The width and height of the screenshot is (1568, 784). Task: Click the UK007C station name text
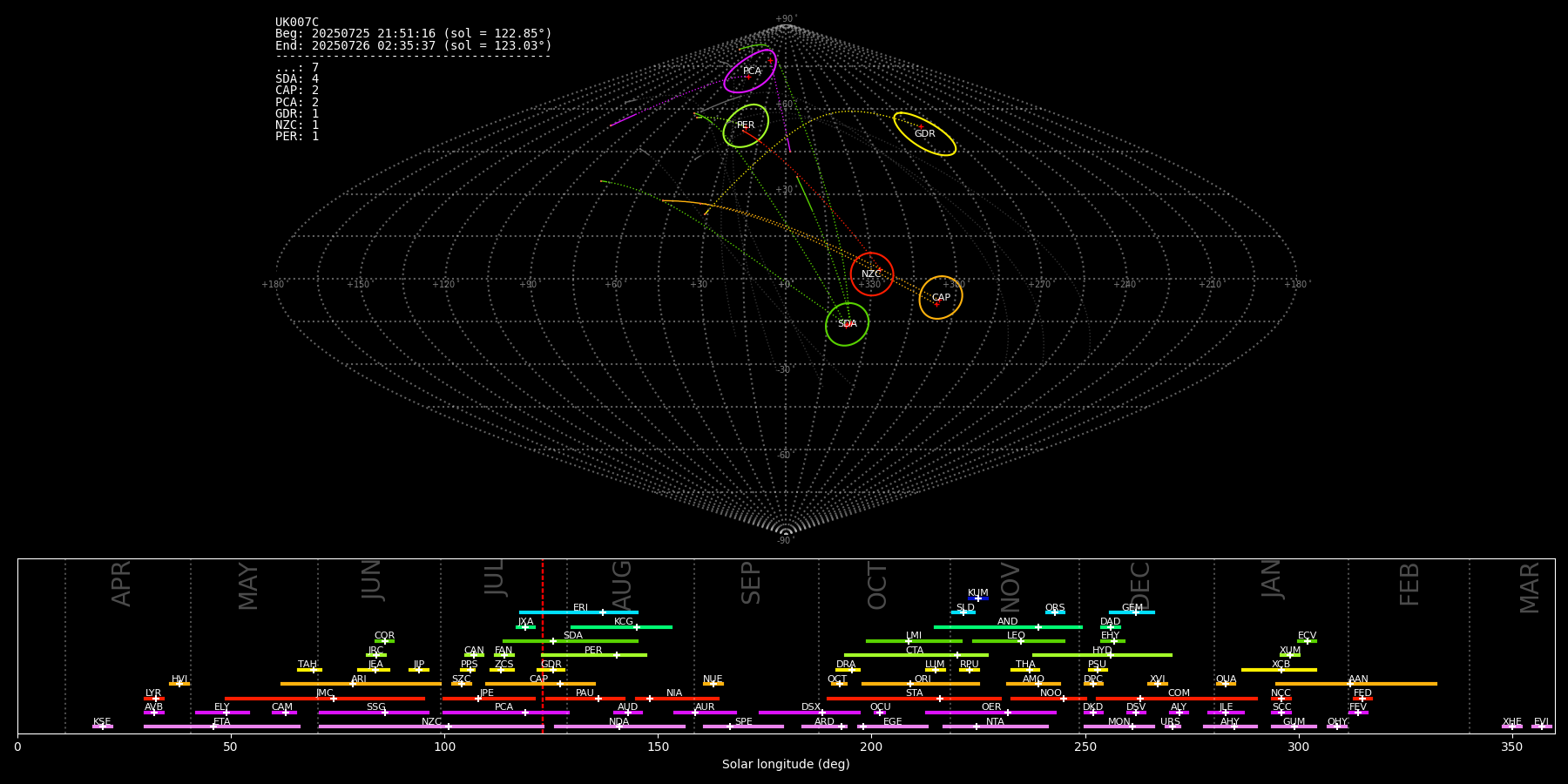click(297, 23)
